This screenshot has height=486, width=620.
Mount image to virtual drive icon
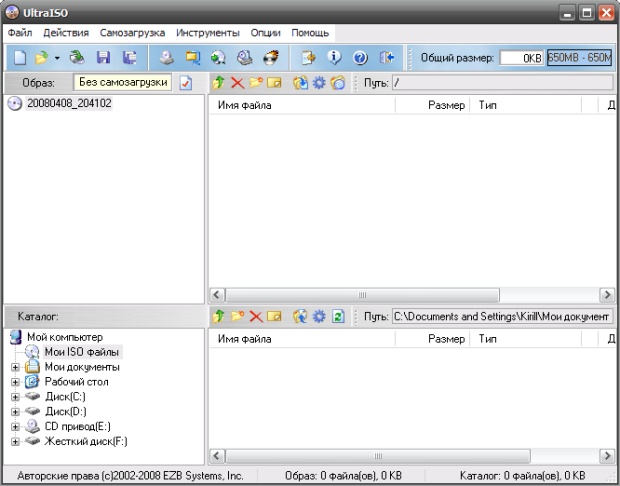point(244,58)
